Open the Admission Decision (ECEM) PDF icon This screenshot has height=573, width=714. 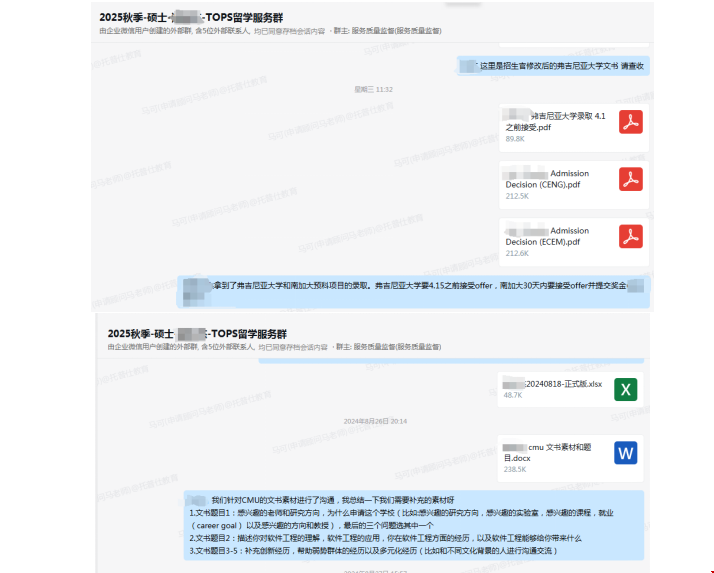click(x=630, y=237)
